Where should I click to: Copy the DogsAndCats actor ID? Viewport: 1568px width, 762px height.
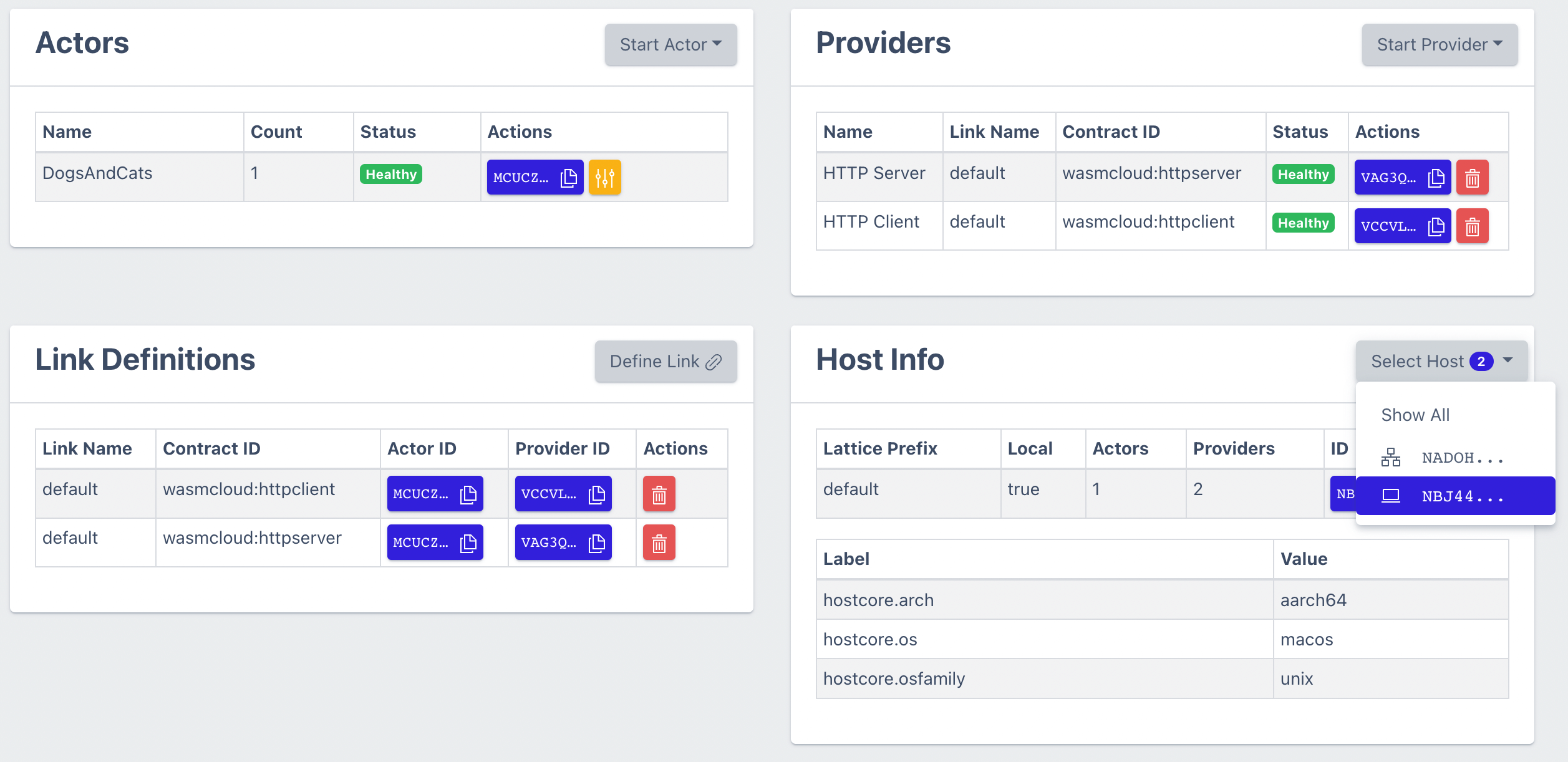click(568, 178)
